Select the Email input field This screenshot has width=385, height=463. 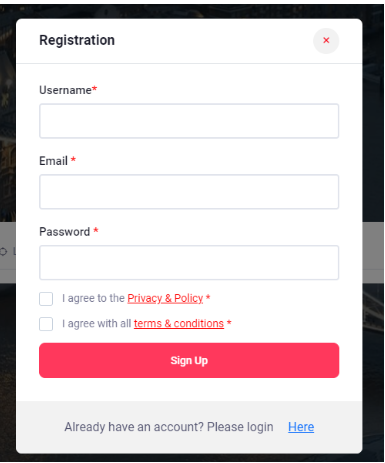click(x=189, y=192)
